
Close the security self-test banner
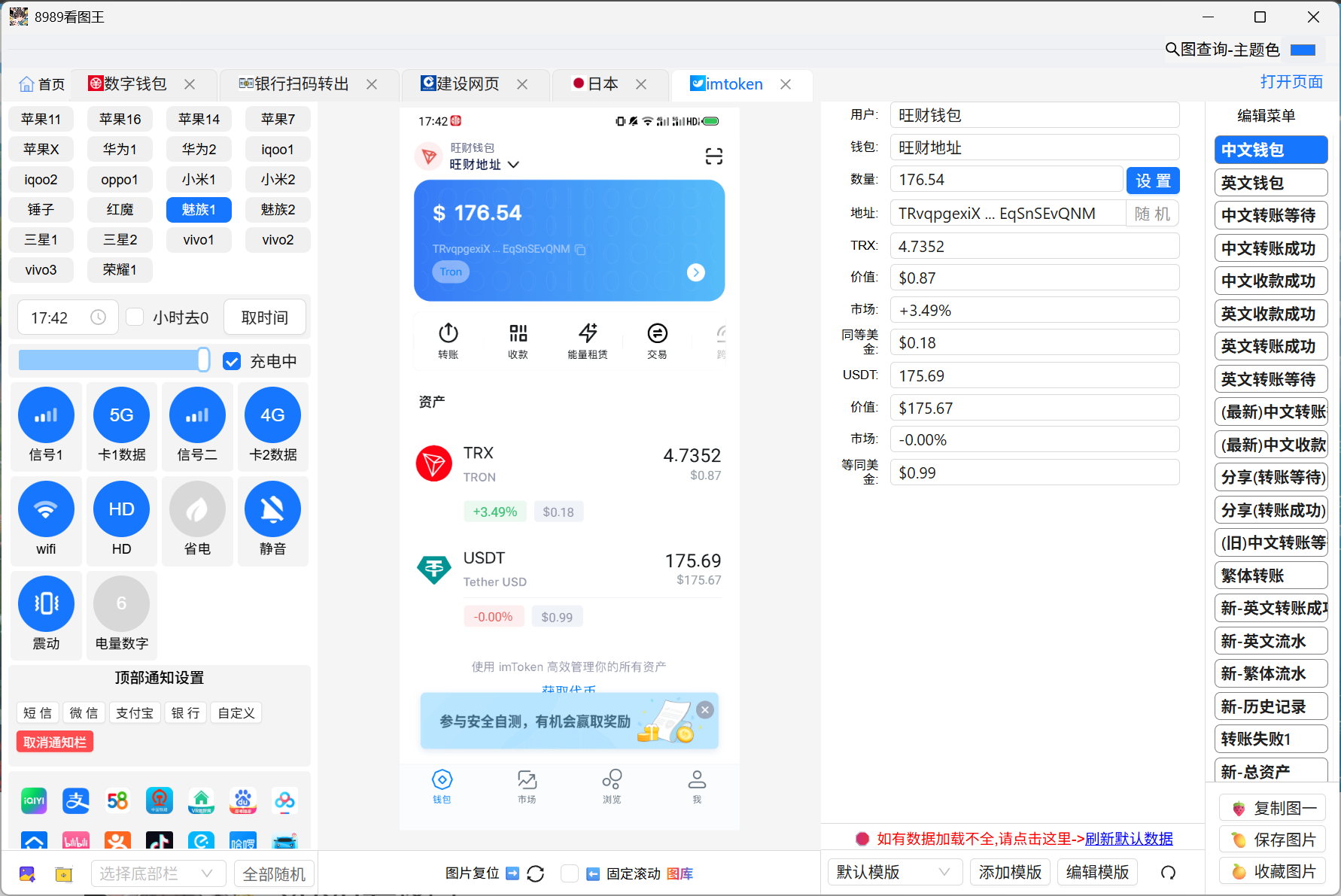tap(705, 709)
